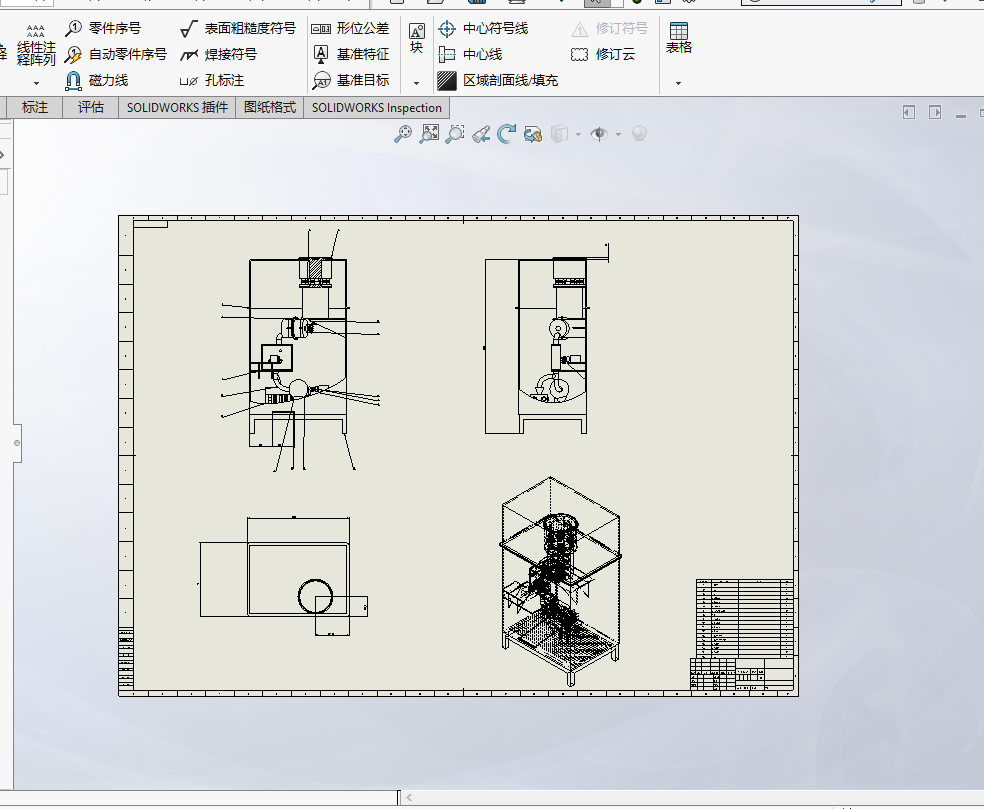Click the horizontal scrollbar left arrow

pyautogui.click(x=409, y=797)
